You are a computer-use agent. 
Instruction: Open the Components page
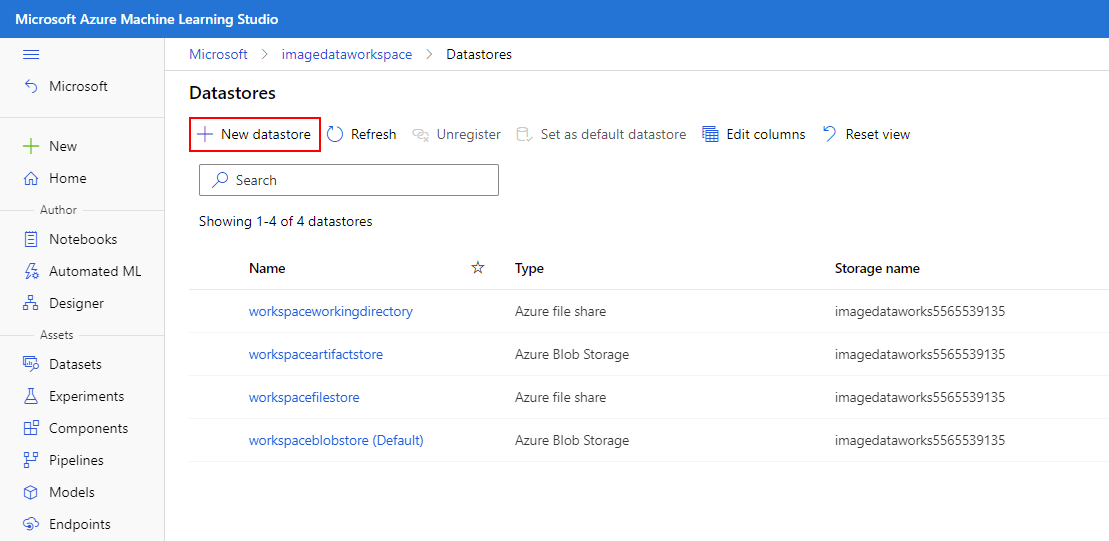(88, 429)
